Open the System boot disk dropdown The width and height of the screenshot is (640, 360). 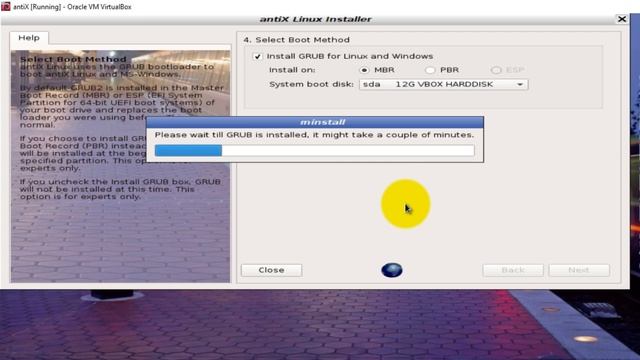coord(443,84)
